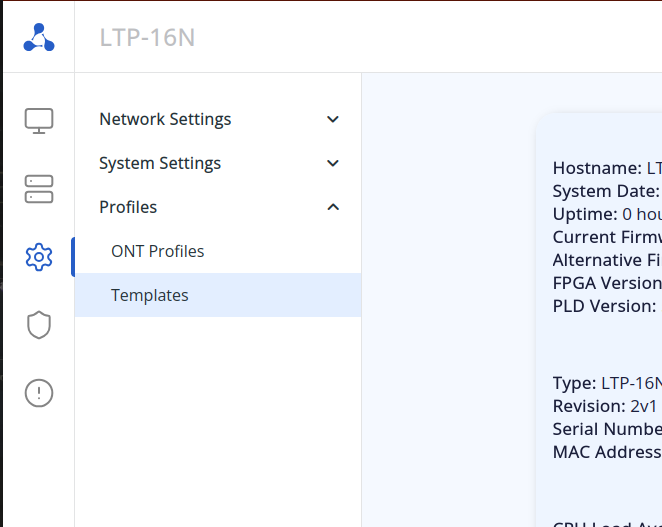This screenshot has width=662, height=527.
Task: Open the ONT Profiles submenu item
Action: (x=157, y=251)
